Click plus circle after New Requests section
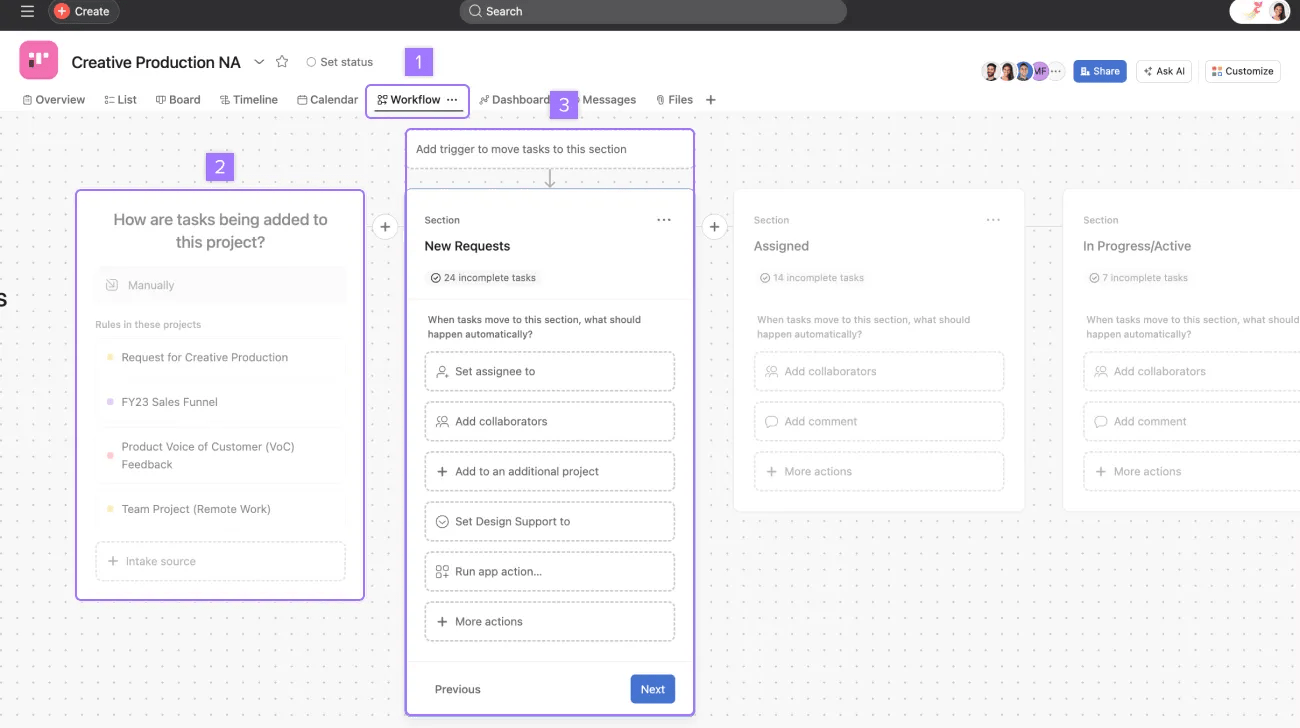Image resolution: width=1300 pixels, height=728 pixels. tap(714, 227)
